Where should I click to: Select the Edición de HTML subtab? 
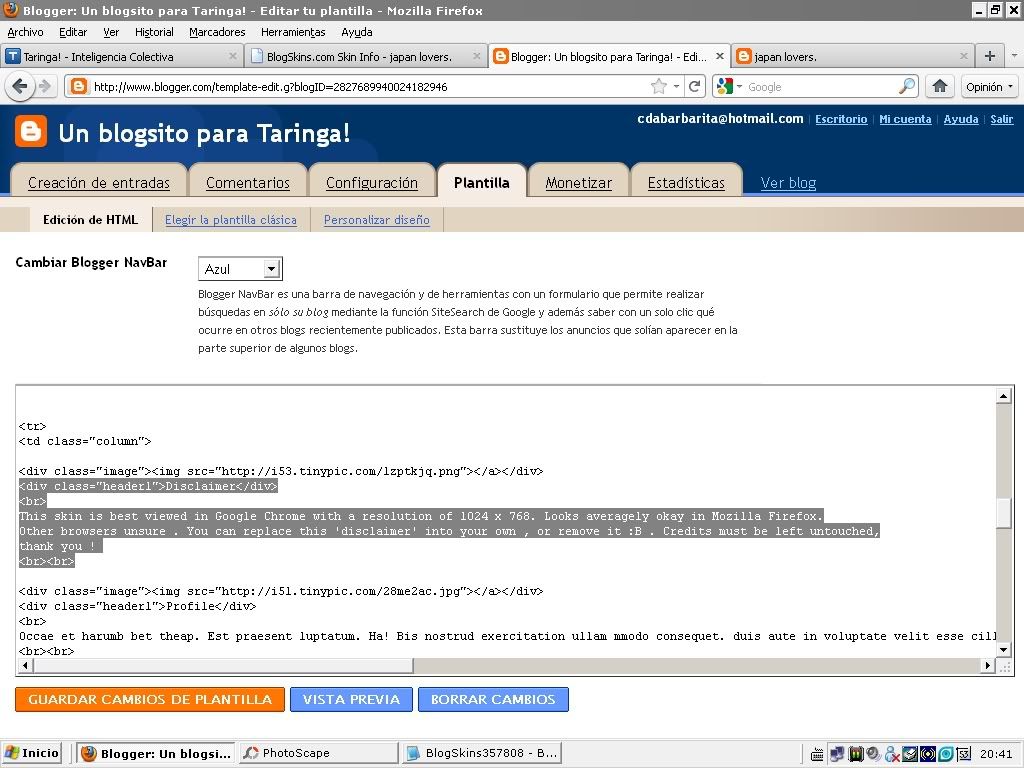90,219
